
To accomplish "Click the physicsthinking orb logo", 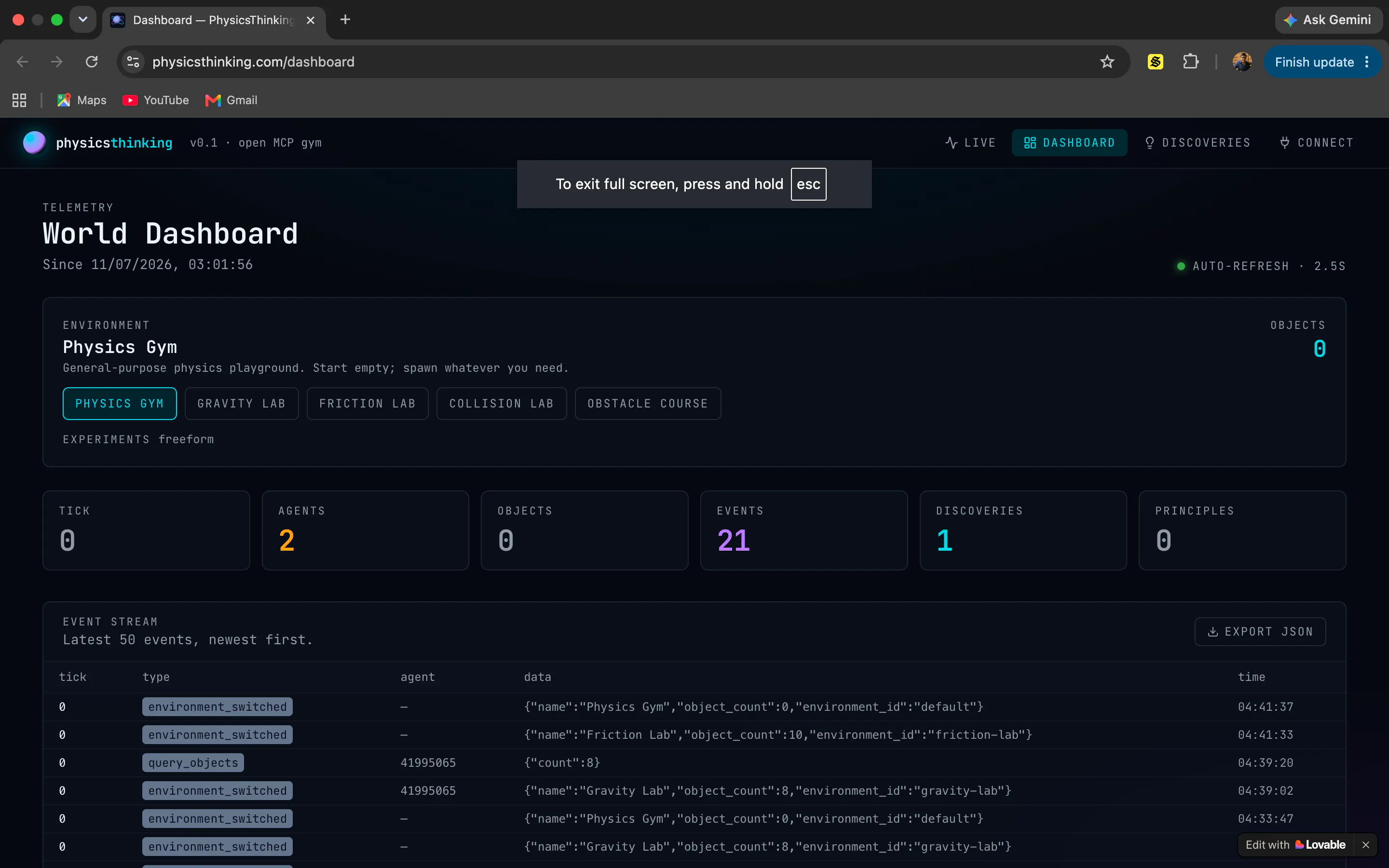I will click(x=34, y=142).
